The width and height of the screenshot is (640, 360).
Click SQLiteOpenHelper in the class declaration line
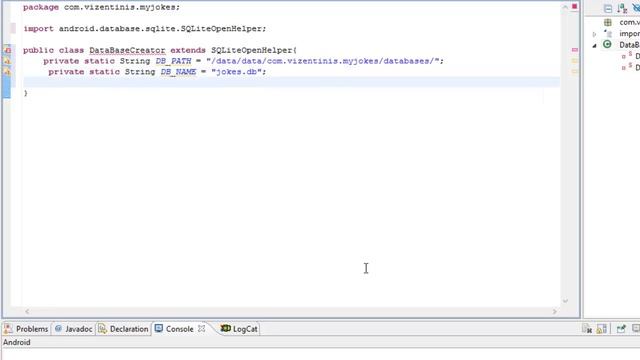251,50
